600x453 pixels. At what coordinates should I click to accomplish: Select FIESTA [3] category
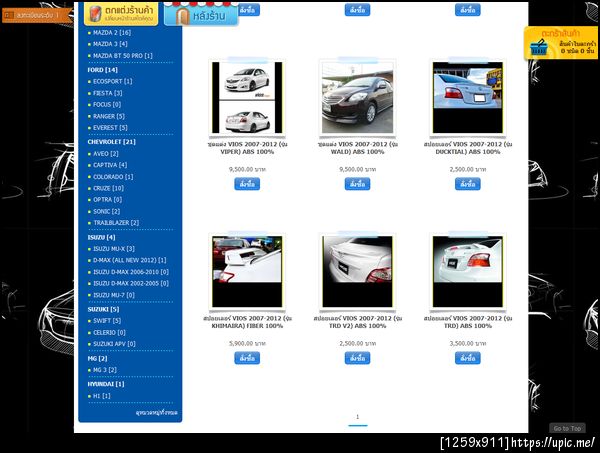pos(108,93)
